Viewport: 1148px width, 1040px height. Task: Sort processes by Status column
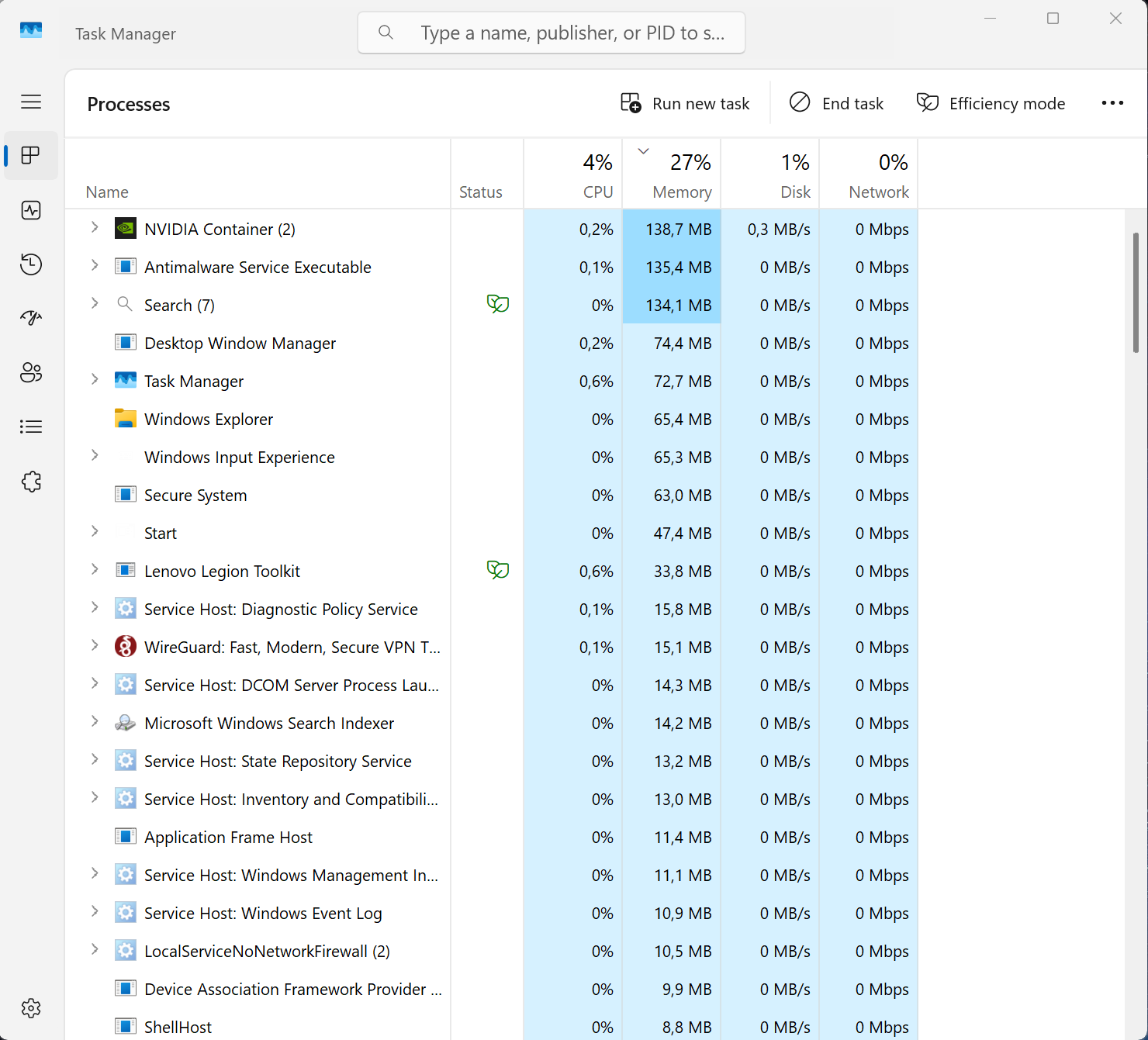coord(487,174)
